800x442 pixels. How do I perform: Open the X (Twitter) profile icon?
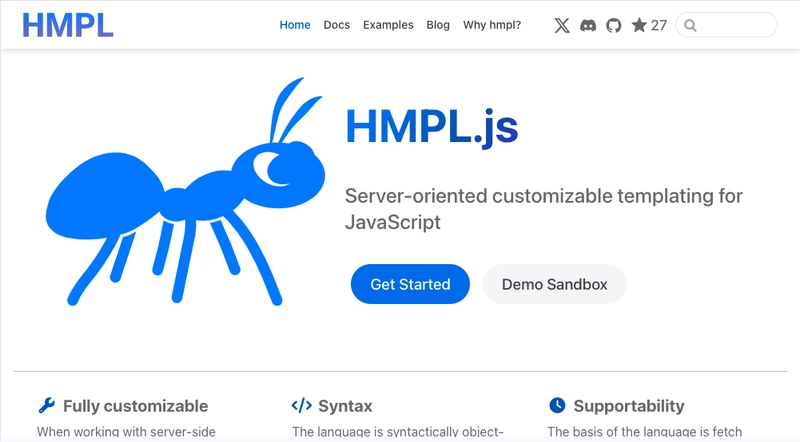[x=562, y=25]
